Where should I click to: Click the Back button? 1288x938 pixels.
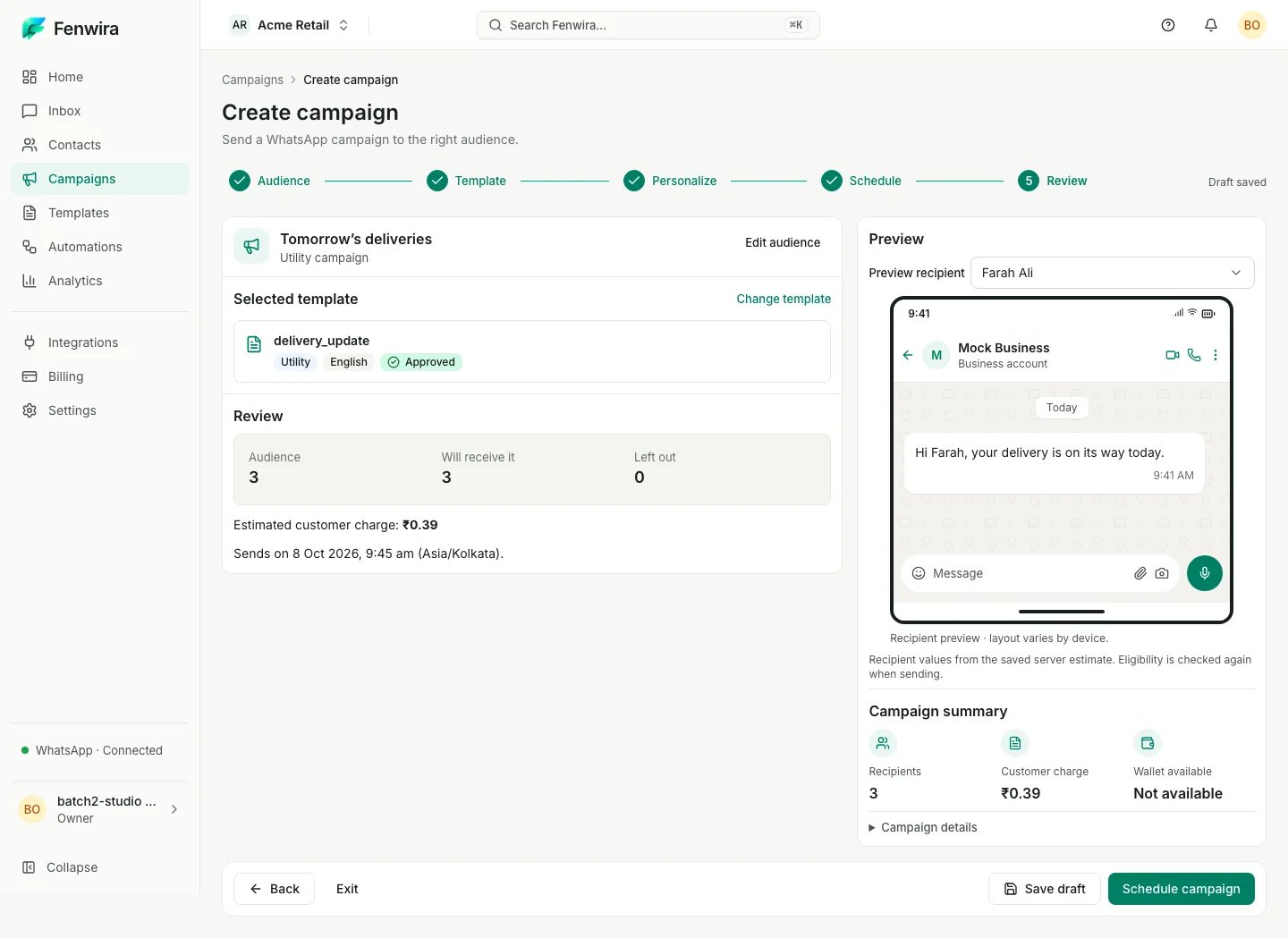coord(274,889)
